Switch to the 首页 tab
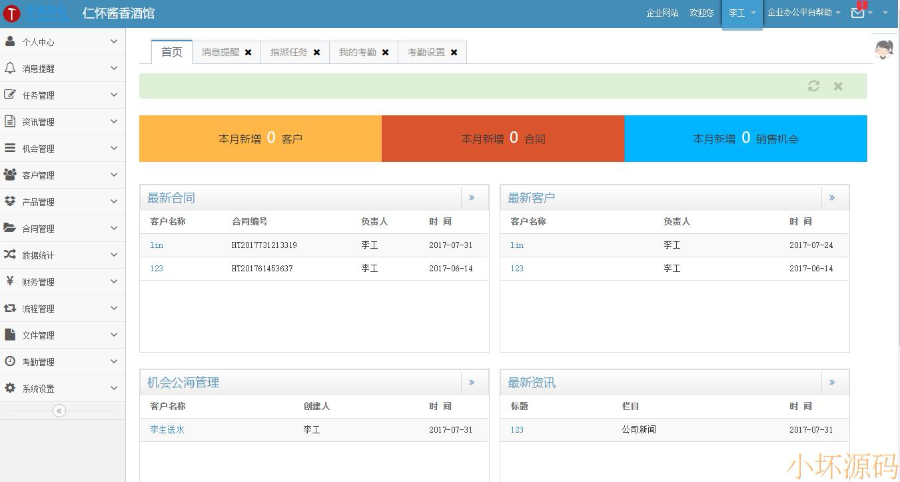 coord(172,52)
